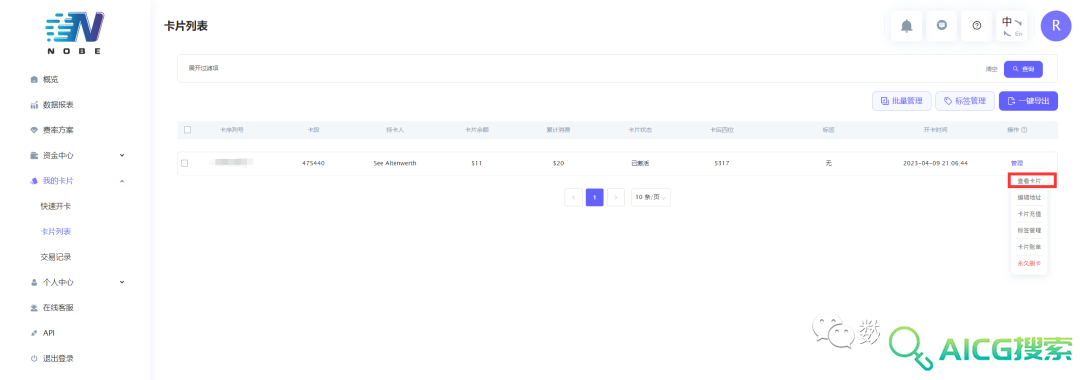Open the chat message icon in header

coord(942,26)
